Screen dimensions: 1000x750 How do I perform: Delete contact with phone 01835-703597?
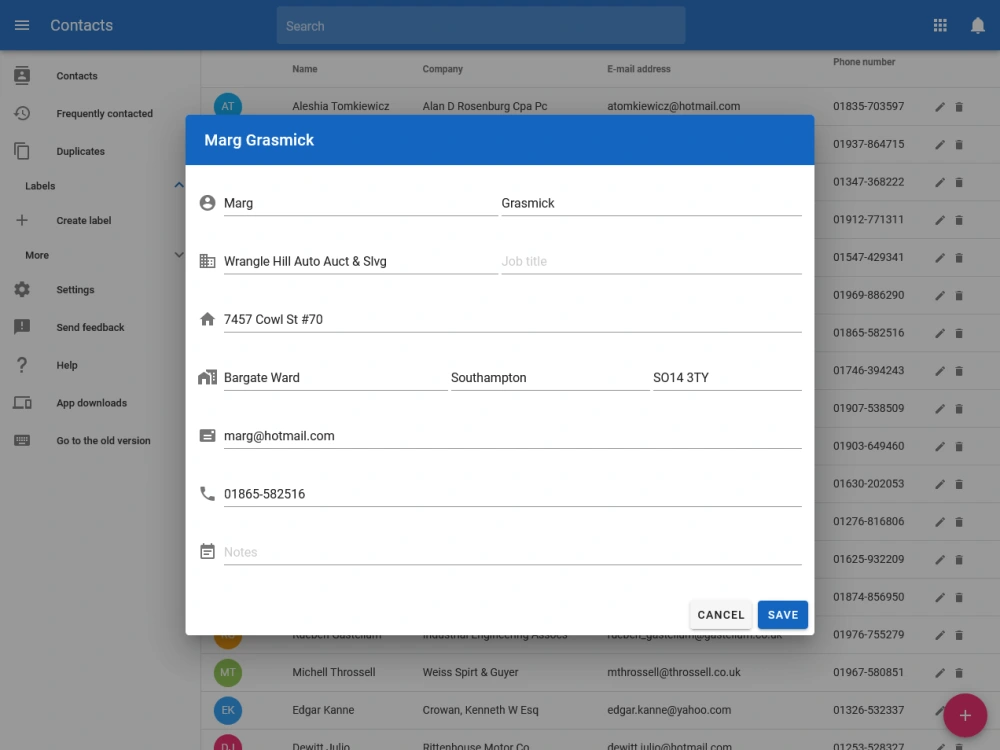[x=959, y=107]
